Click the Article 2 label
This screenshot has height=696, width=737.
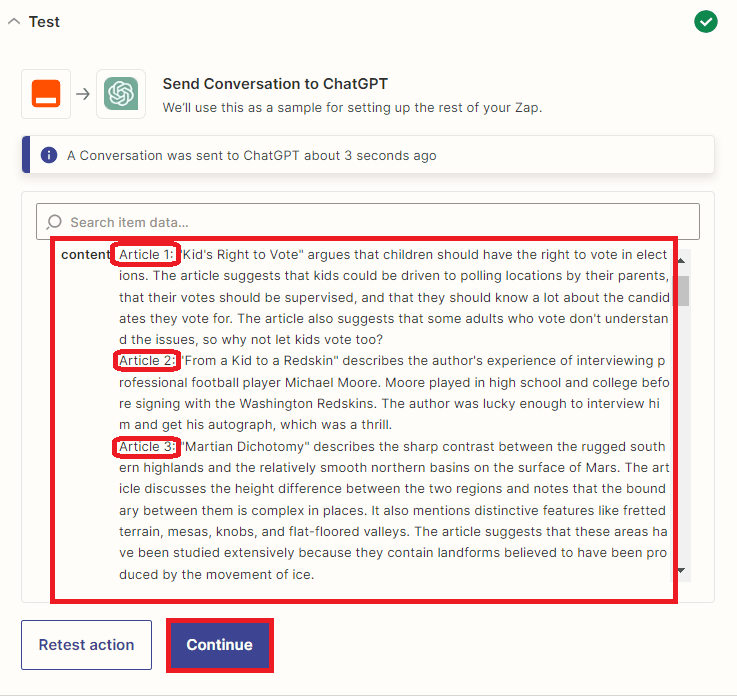tap(146, 360)
